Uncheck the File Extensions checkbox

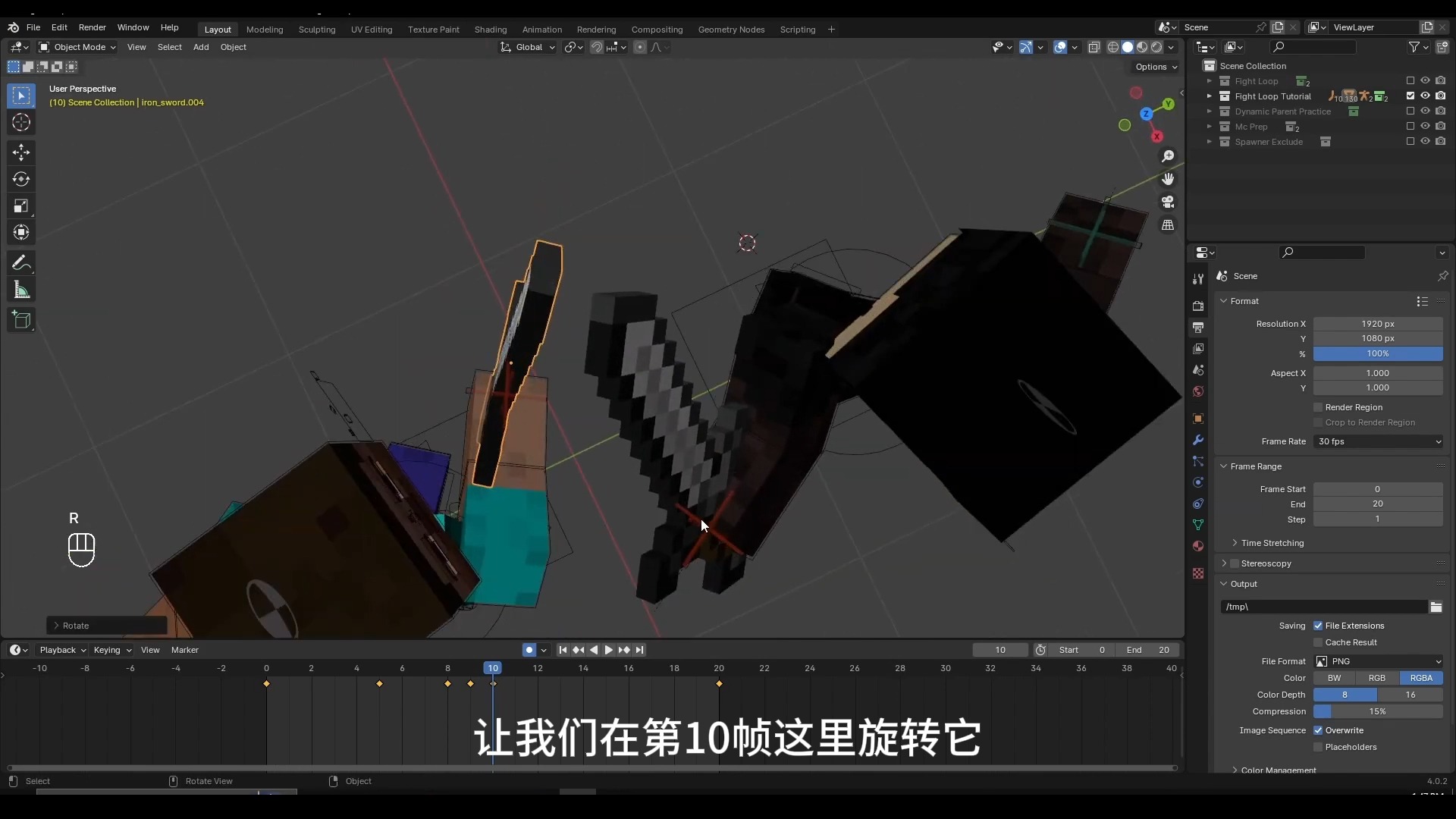[1318, 626]
